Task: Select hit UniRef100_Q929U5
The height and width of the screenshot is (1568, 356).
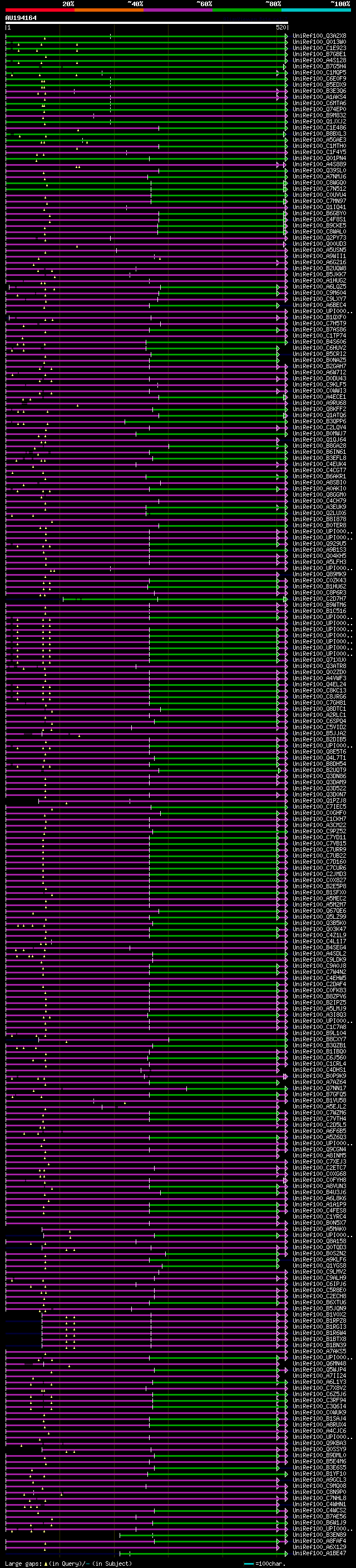Action: coord(319,543)
